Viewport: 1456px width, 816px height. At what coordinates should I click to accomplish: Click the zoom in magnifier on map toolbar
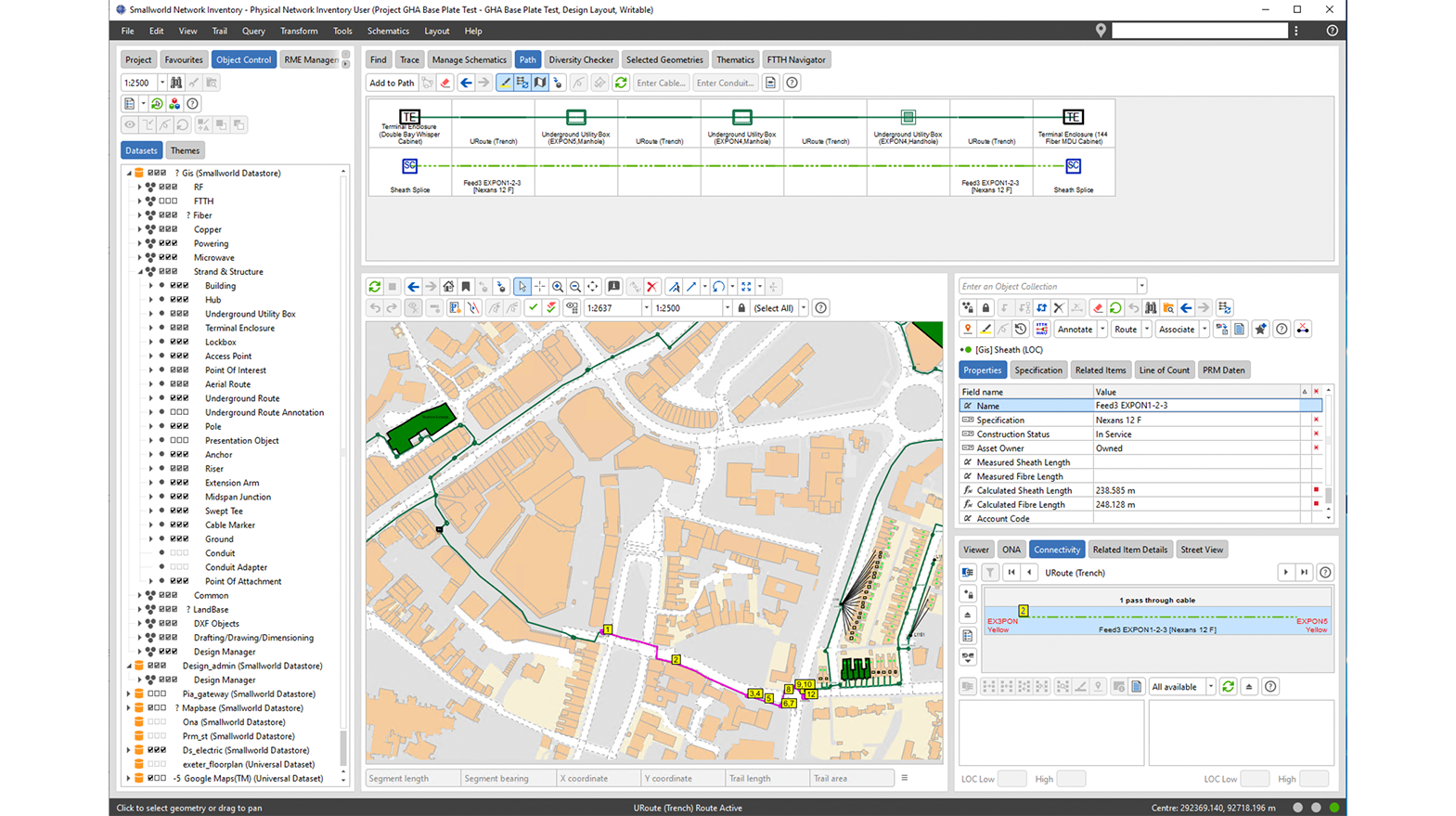(x=558, y=287)
